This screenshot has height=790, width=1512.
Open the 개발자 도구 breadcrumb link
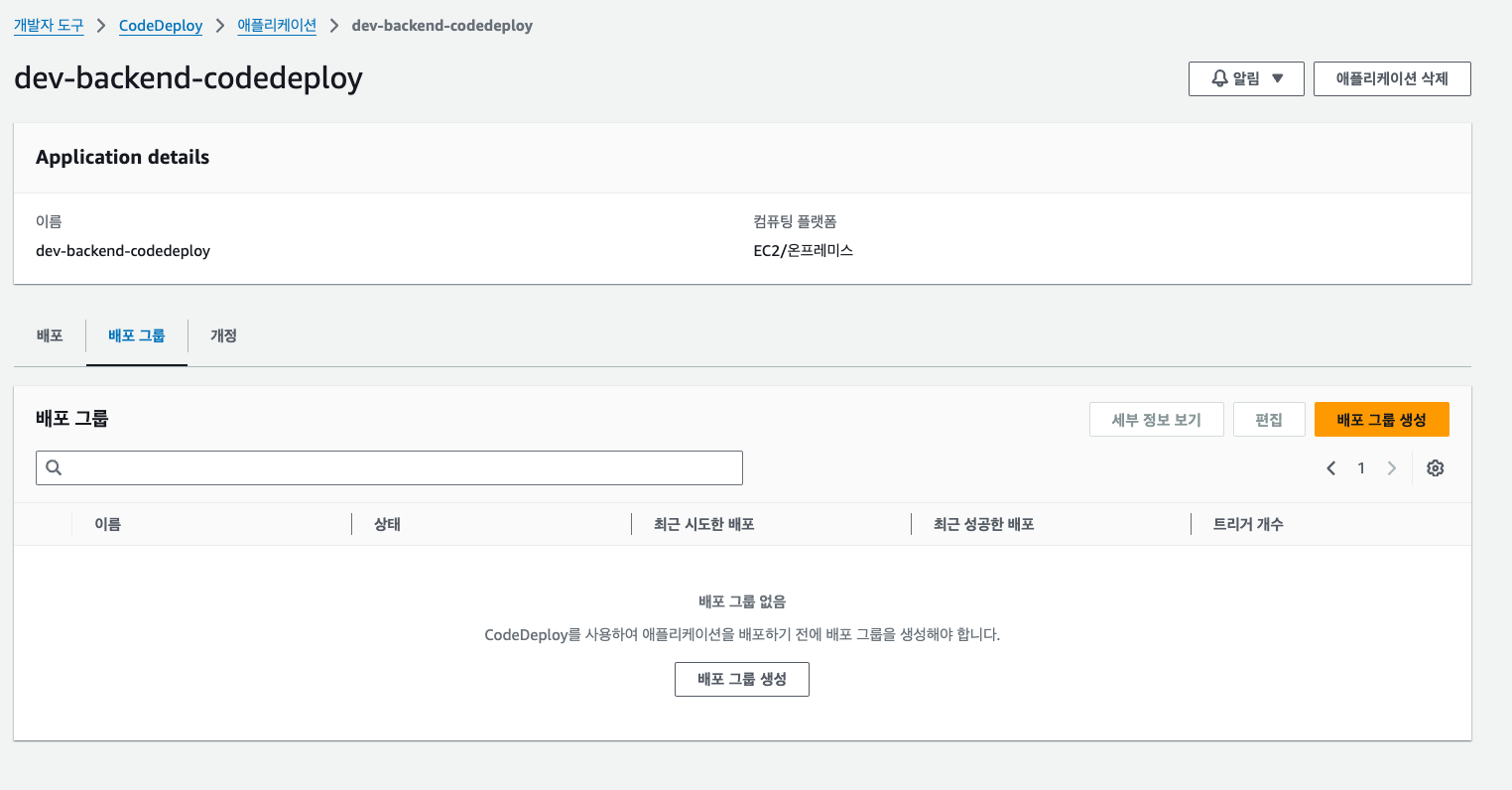click(49, 25)
